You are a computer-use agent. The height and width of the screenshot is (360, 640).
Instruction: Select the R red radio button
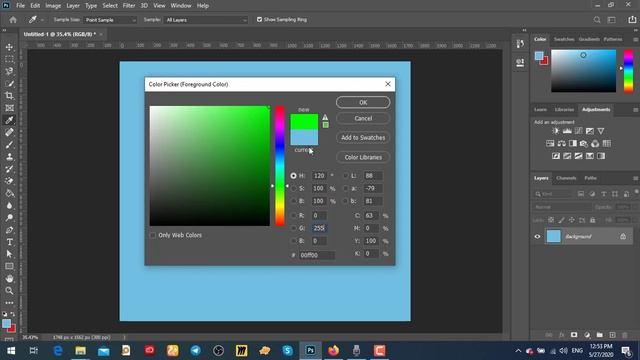coord(293,215)
